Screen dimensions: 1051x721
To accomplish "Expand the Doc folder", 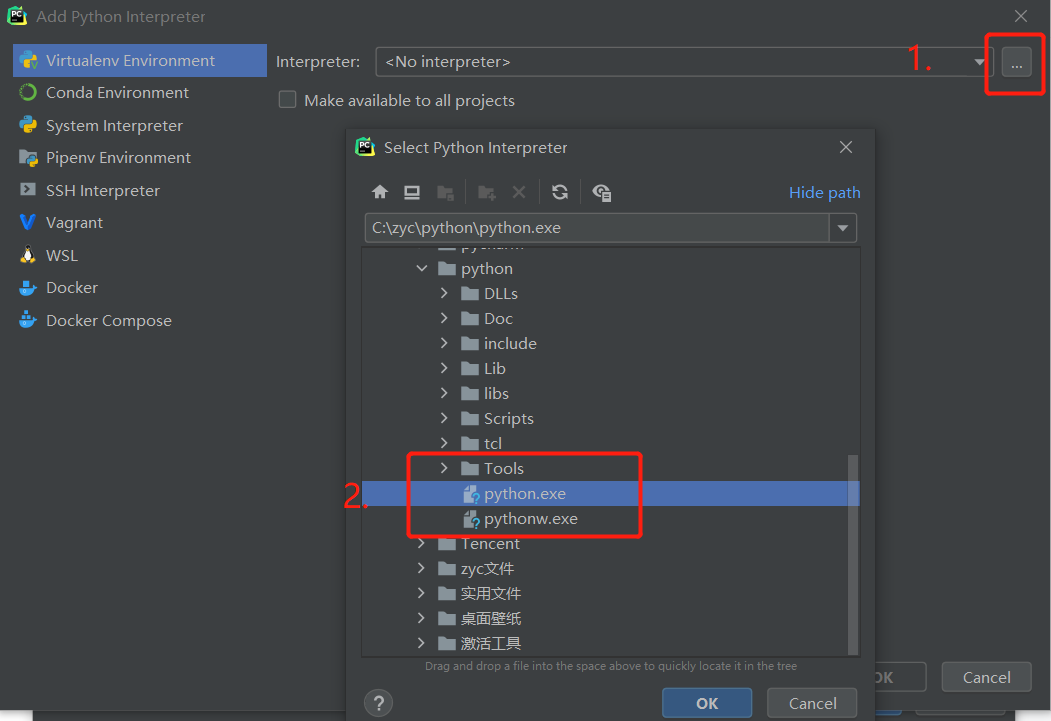I will tap(444, 318).
